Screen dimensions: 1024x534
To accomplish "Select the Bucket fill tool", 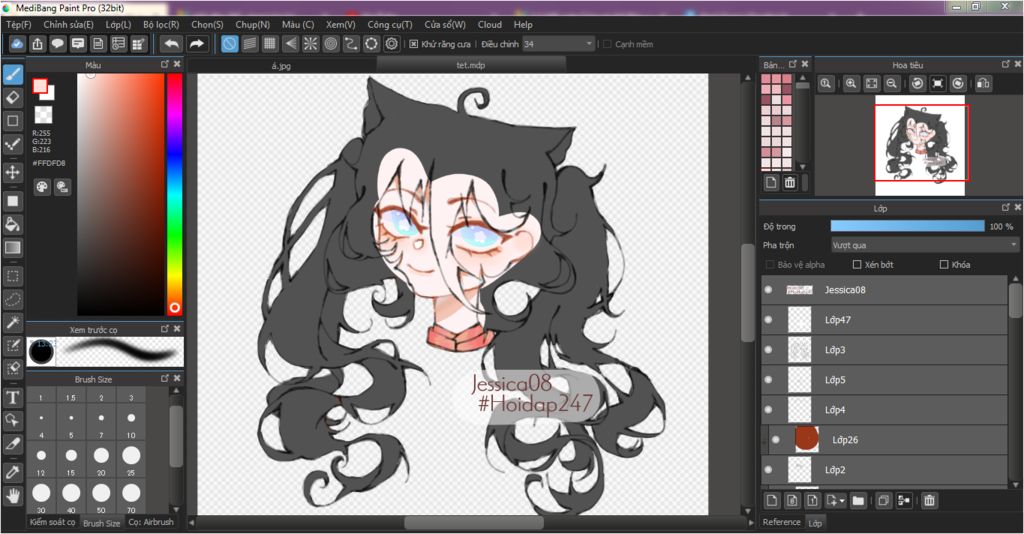I will (12, 225).
